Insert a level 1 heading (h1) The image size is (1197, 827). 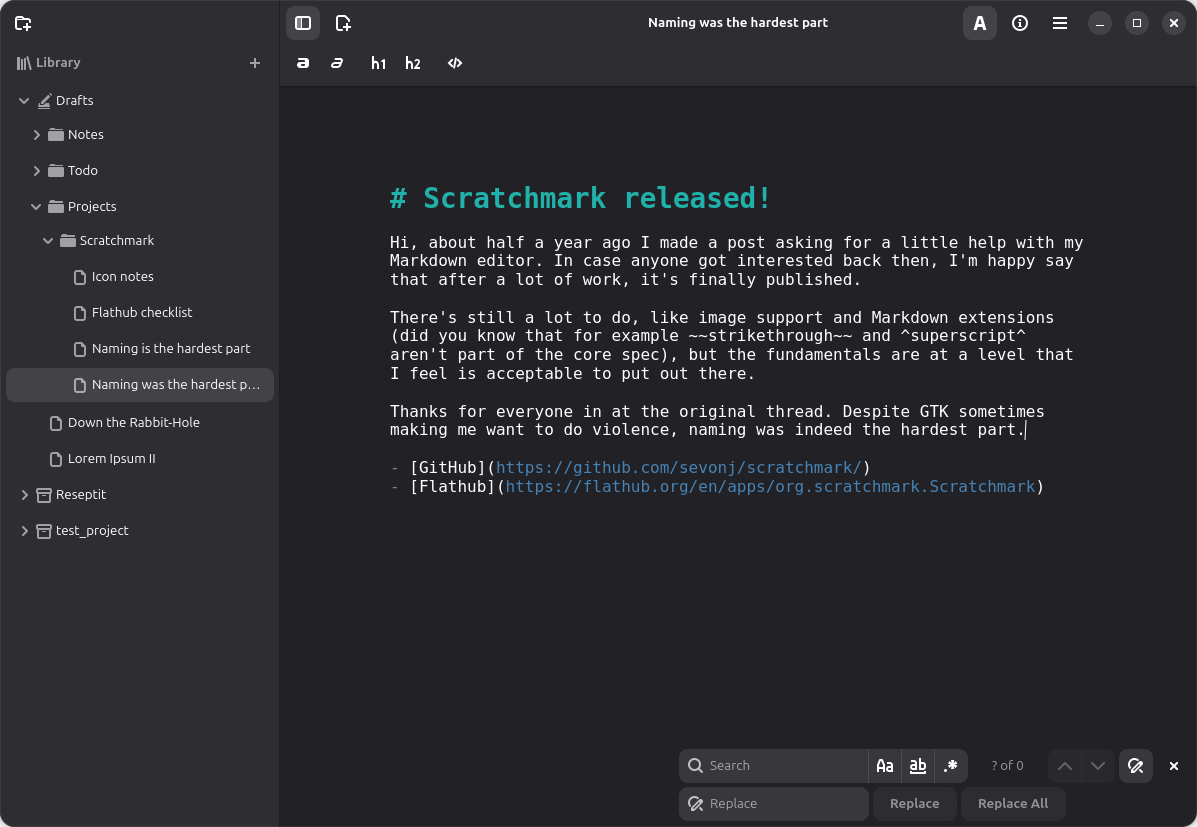(378, 63)
